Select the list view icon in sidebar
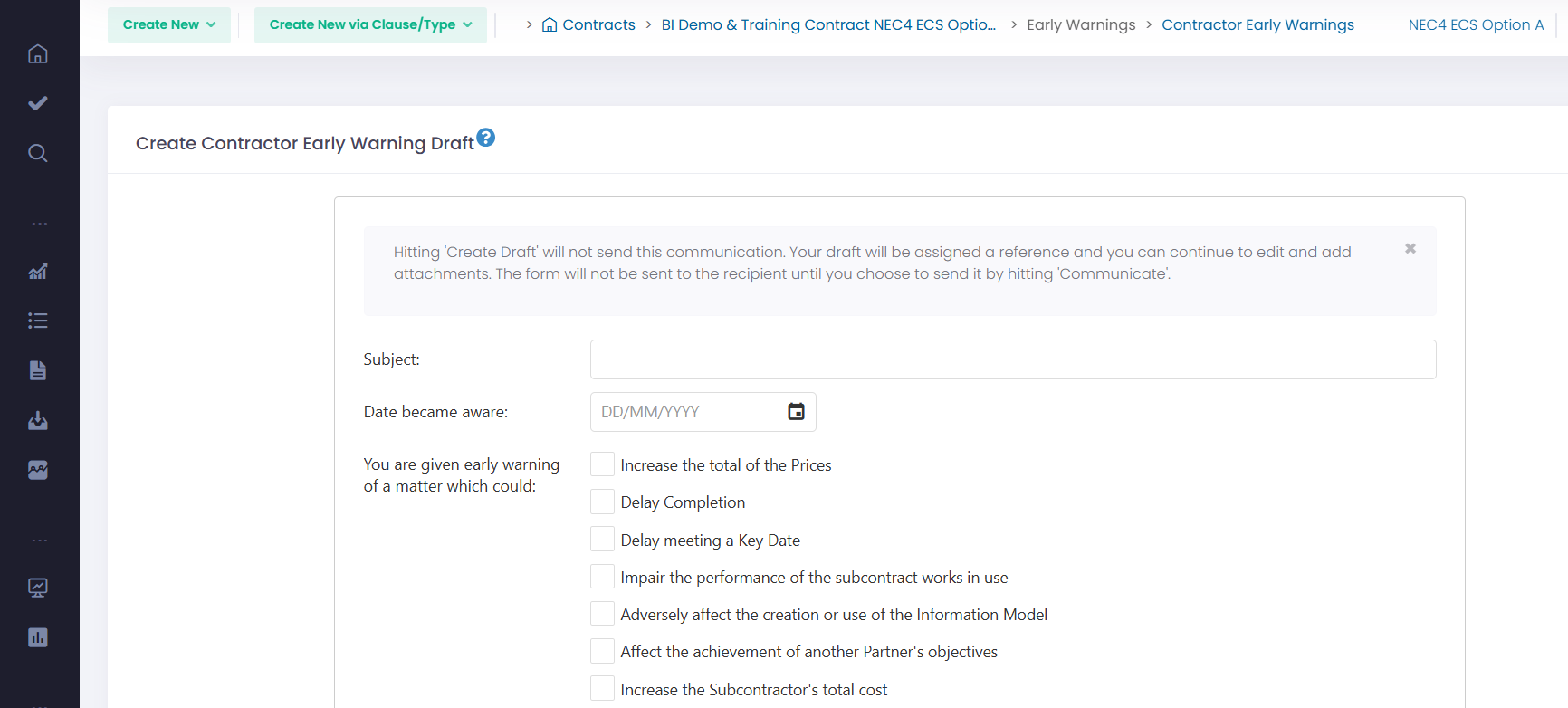Image resolution: width=1568 pixels, height=708 pixels. coord(37,320)
